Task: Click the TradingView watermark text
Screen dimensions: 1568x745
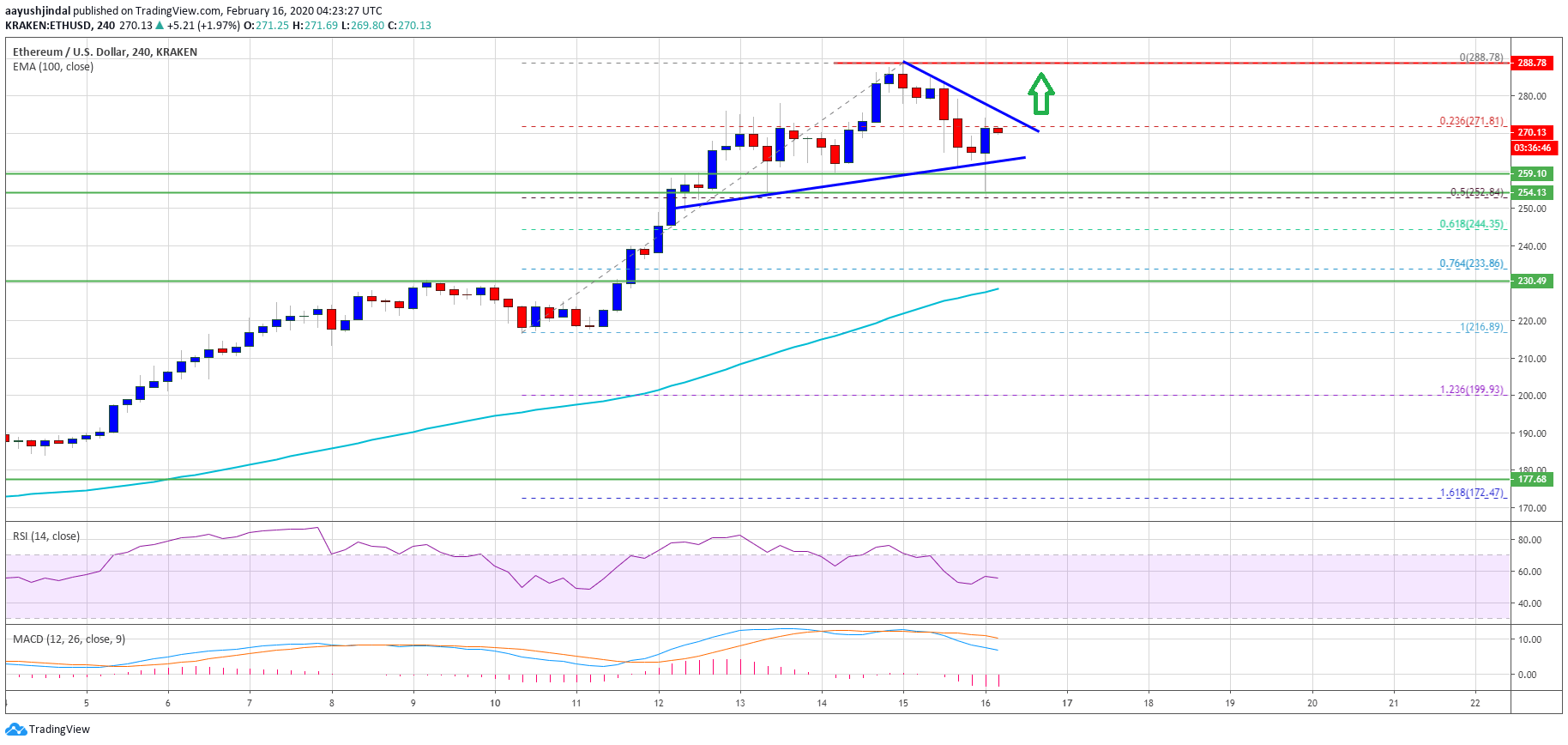Action: pyautogui.click(x=59, y=730)
